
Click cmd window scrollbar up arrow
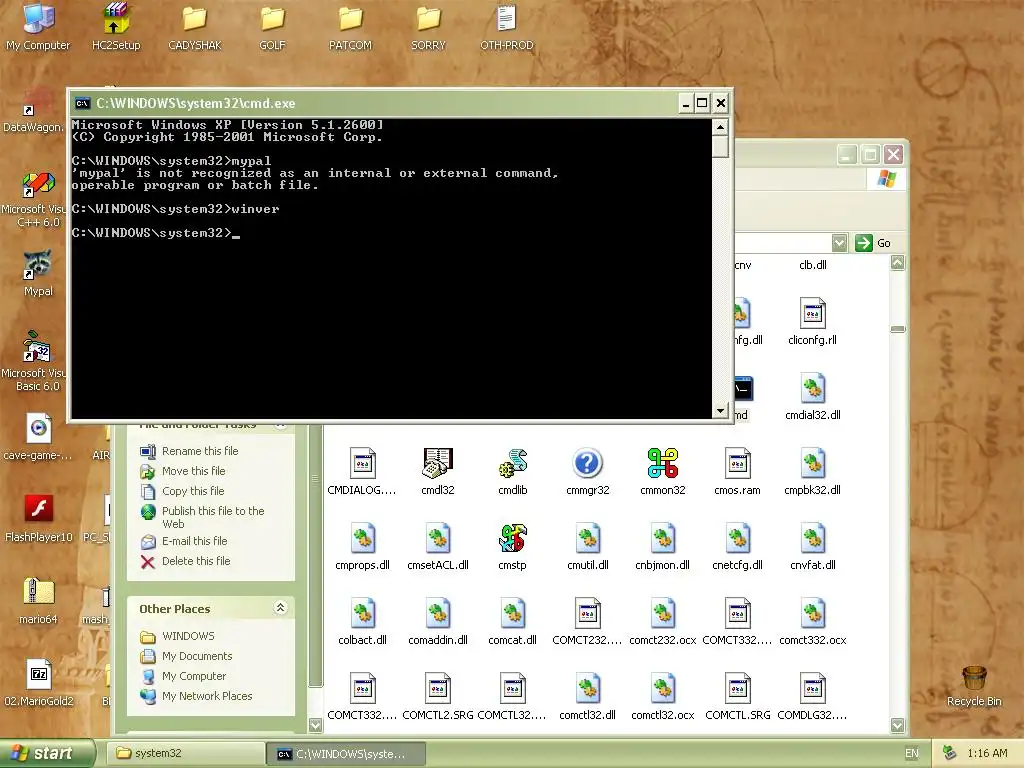[720, 127]
